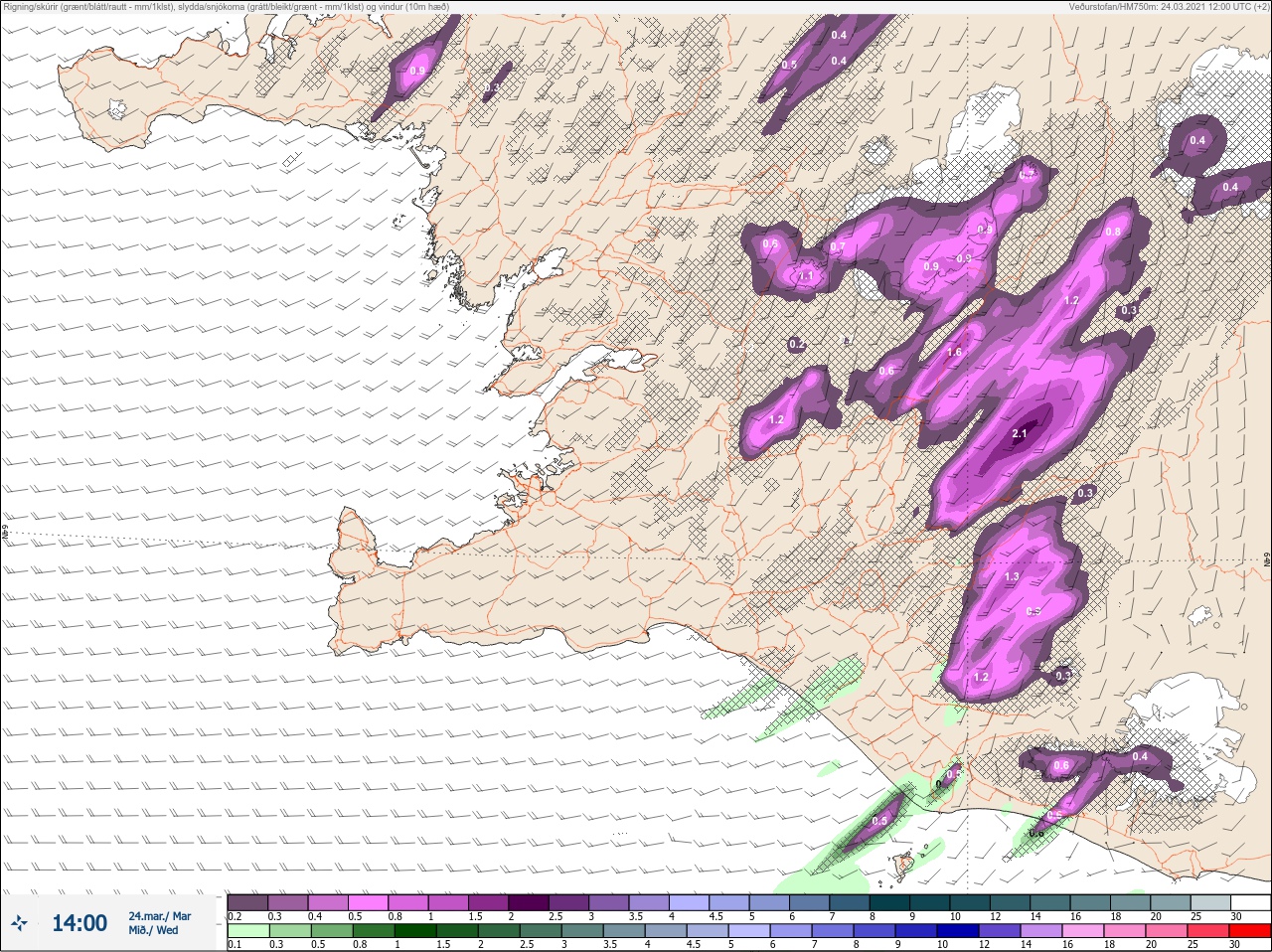Click the date text '24.mar./ Mar'
The width and height of the screenshot is (1272, 952).
160,916
